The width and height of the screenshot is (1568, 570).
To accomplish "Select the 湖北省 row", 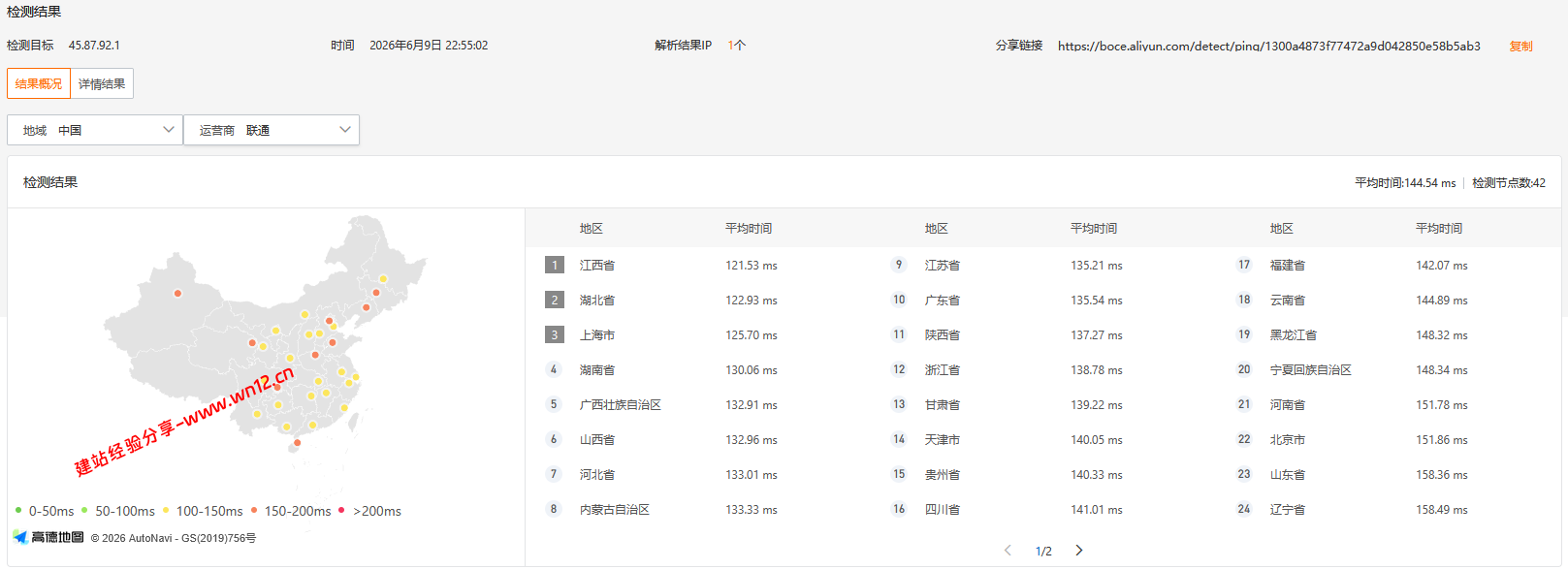I will point(697,300).
